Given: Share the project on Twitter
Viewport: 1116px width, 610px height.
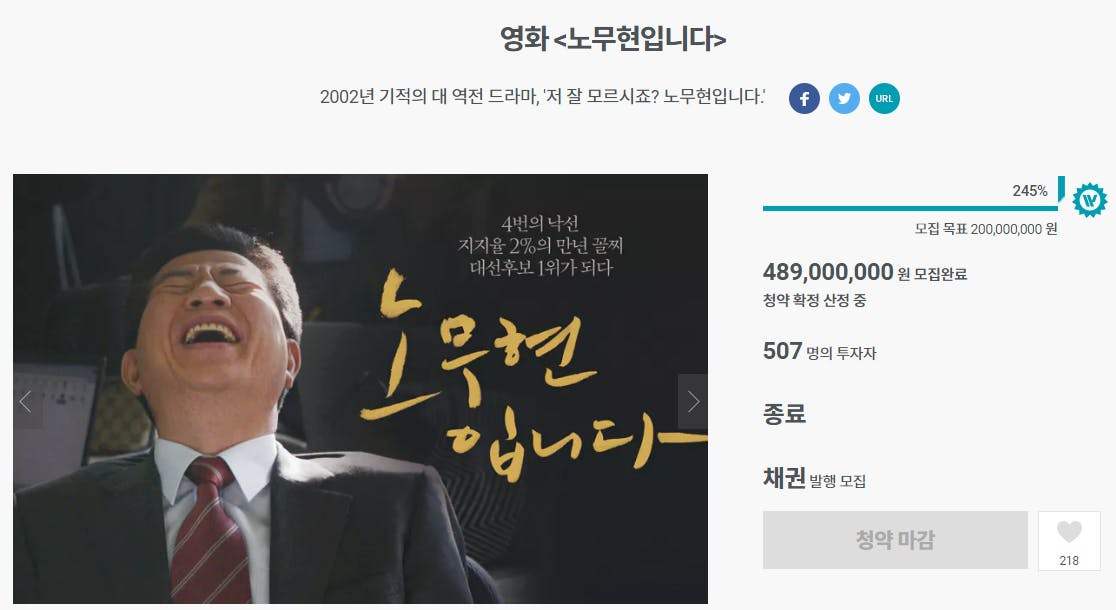Looking at the screenshot, I should pyautogui.click(x=844, y=98).
